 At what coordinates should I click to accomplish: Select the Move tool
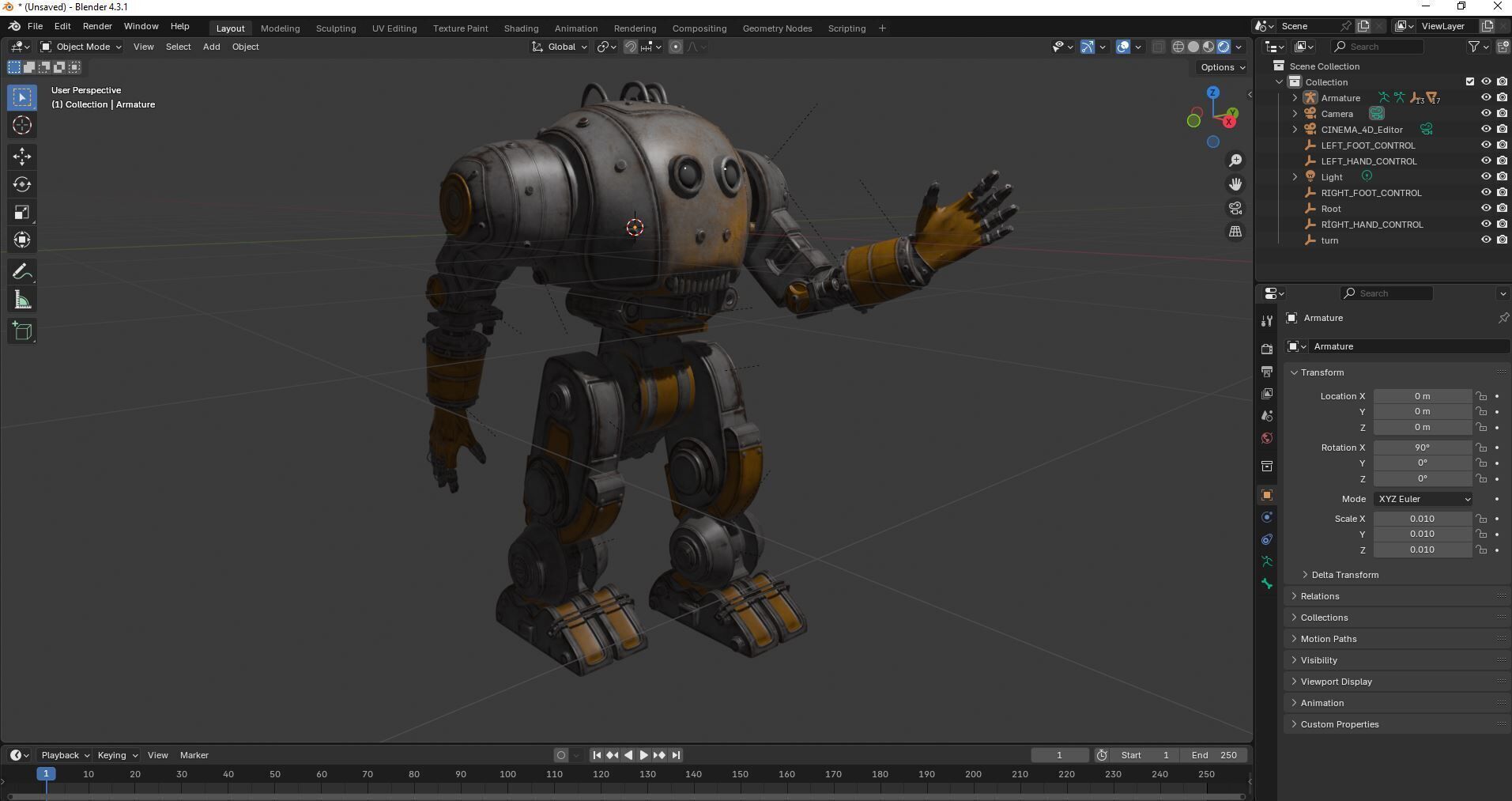[22, 157]
